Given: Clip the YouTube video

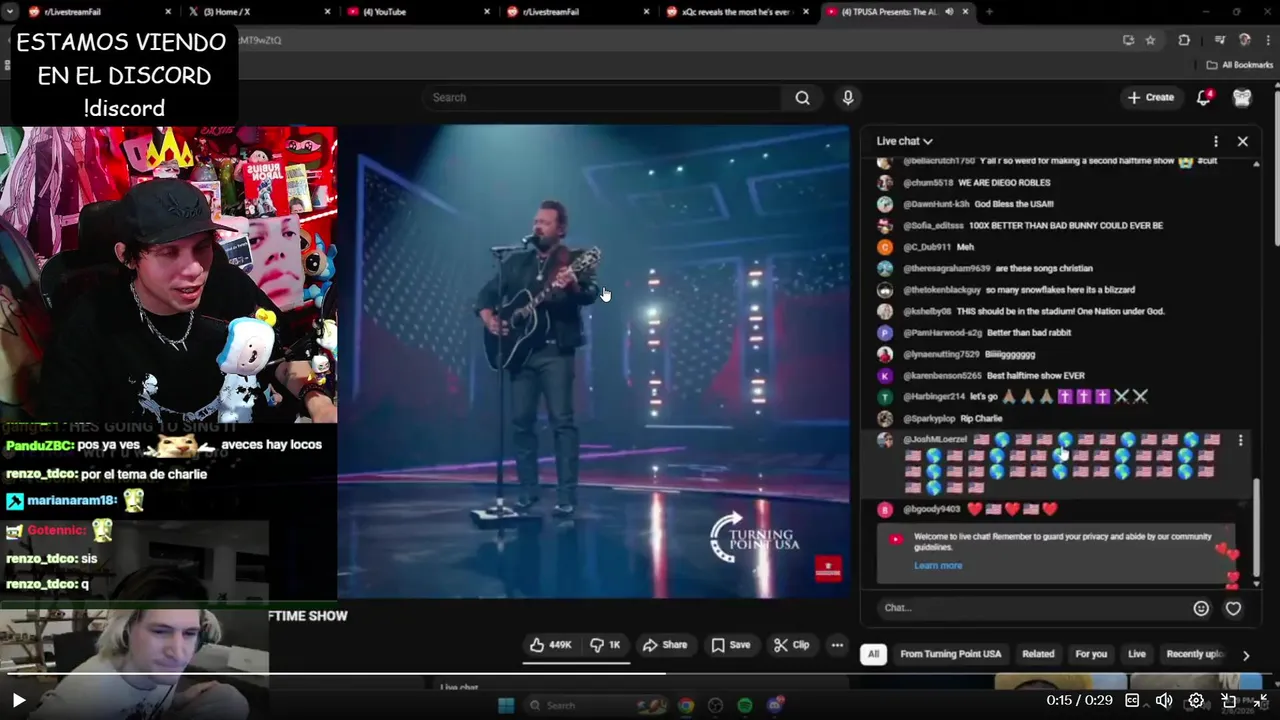Looking at the screenshot, I should (x=792, y=645).
